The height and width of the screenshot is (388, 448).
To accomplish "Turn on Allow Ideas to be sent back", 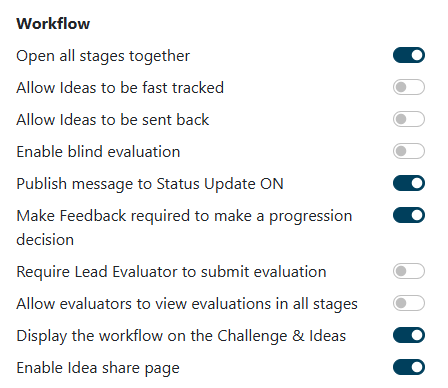I will tap(409, 119).
